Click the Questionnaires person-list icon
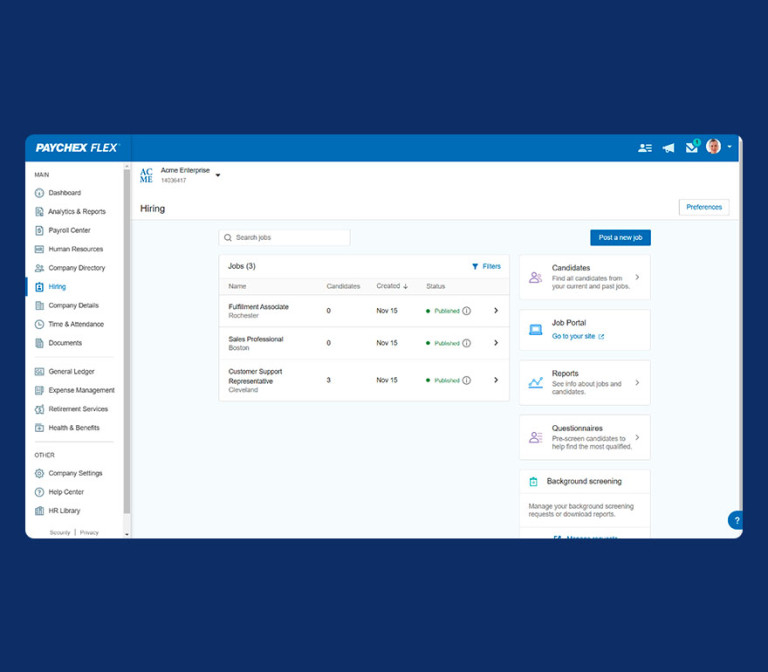 [x=535, y=437]
